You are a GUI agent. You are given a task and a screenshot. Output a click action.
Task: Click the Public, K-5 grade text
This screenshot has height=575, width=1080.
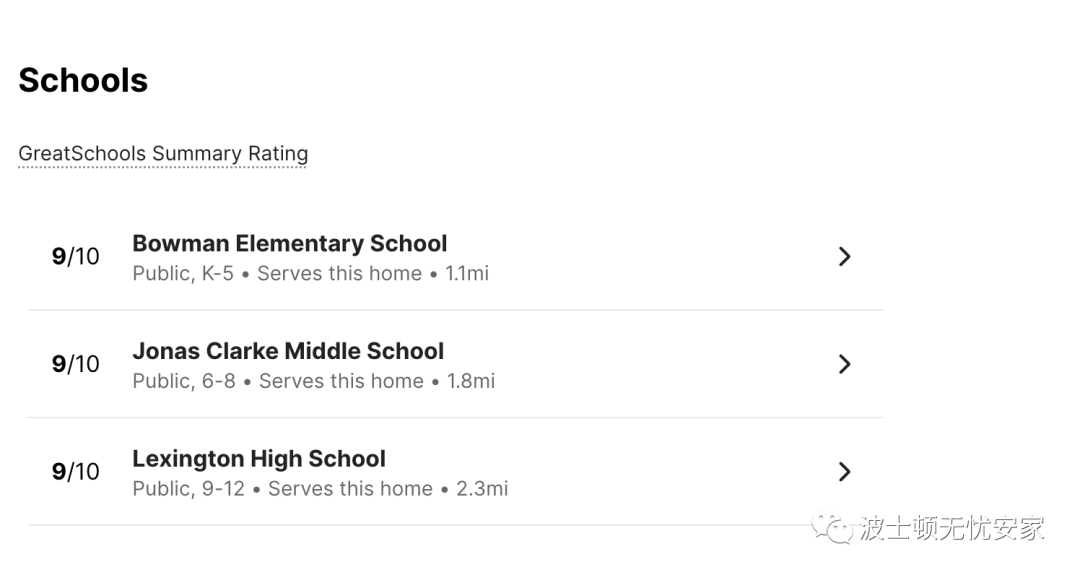(183, 273)
